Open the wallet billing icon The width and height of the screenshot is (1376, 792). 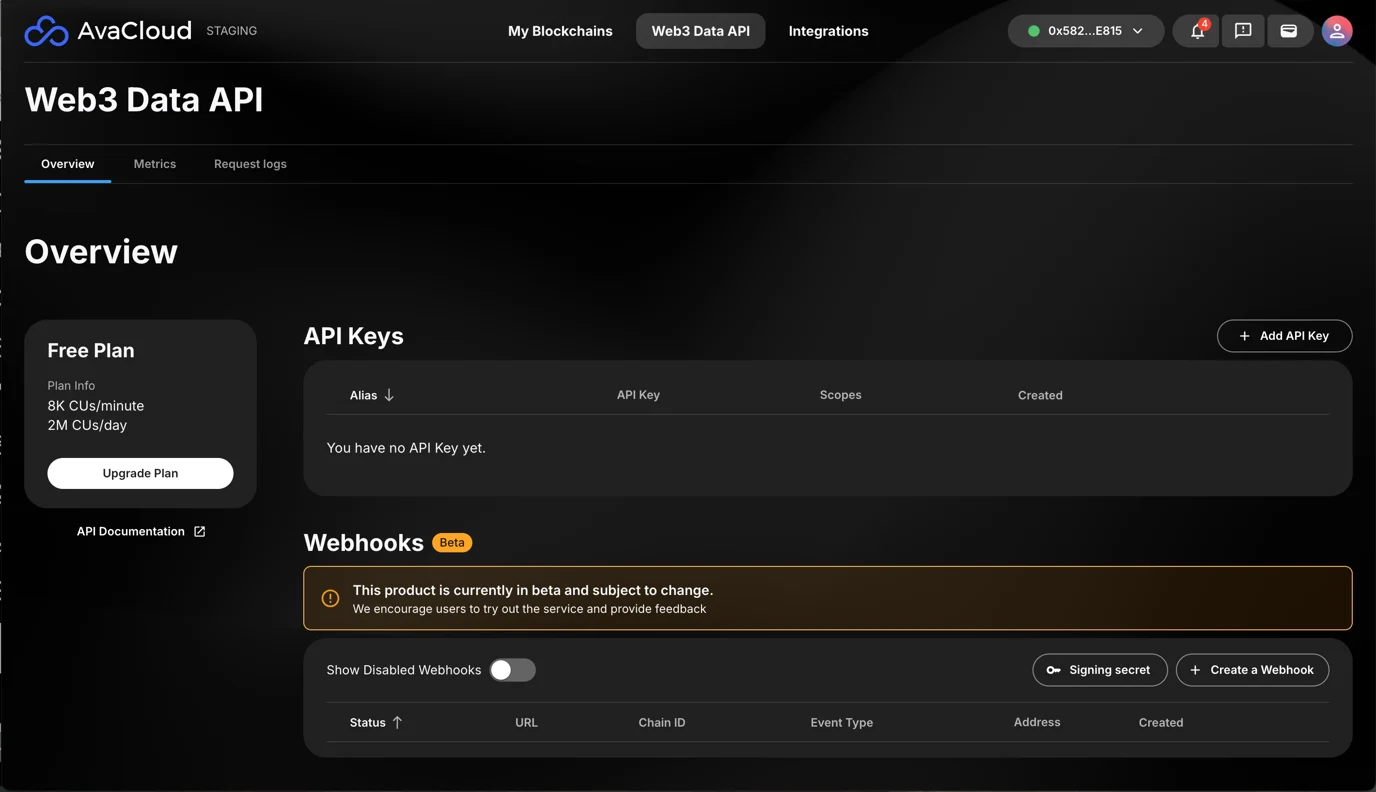[x=1289, y=31]
